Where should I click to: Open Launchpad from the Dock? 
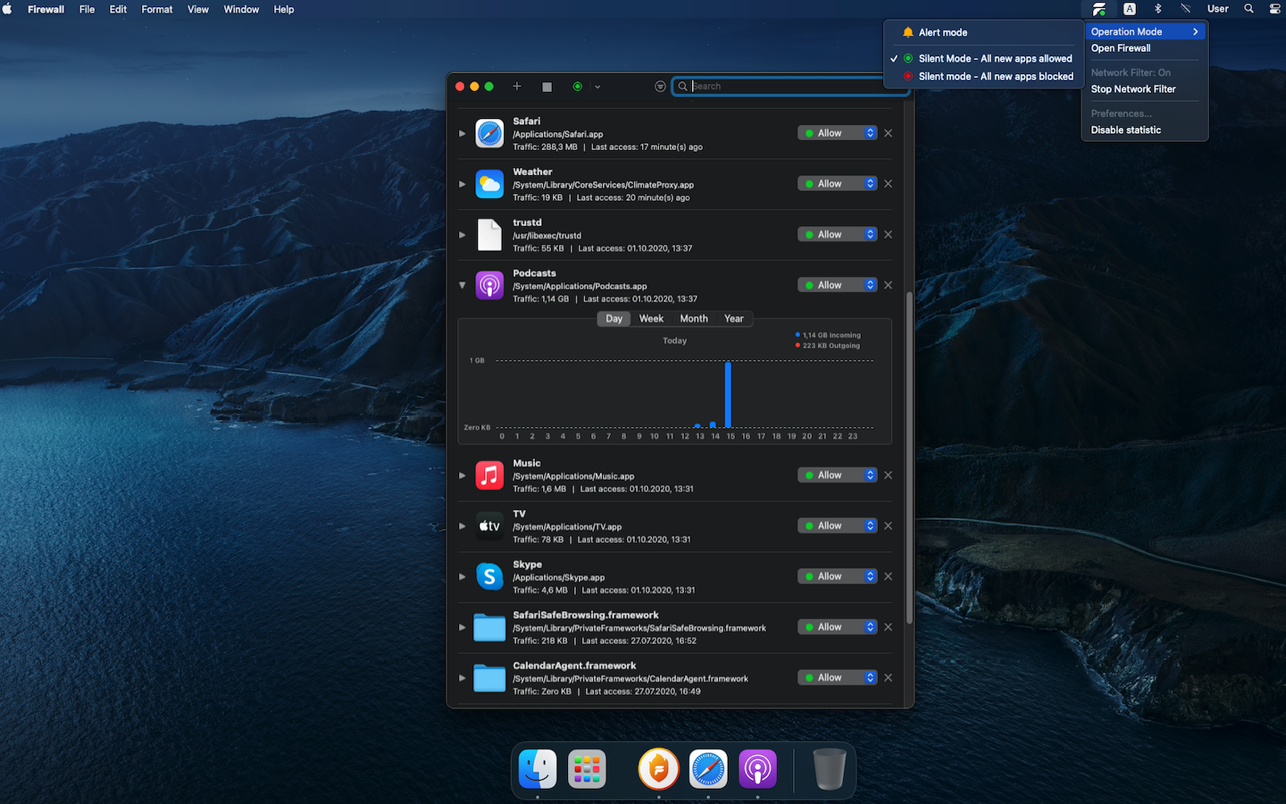point(587,769)
